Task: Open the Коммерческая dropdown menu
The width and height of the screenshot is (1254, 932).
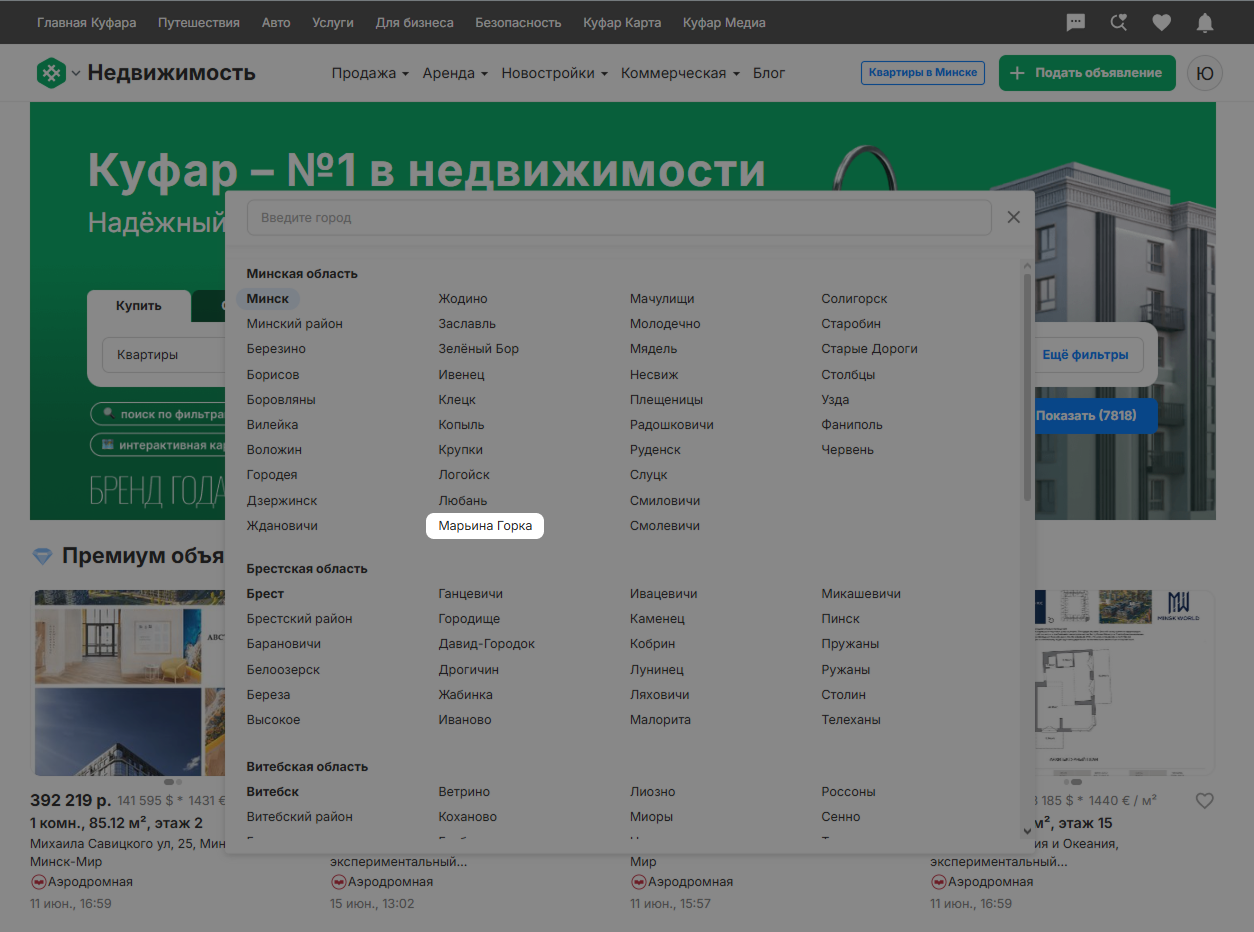Action: [x=680, y=73]
